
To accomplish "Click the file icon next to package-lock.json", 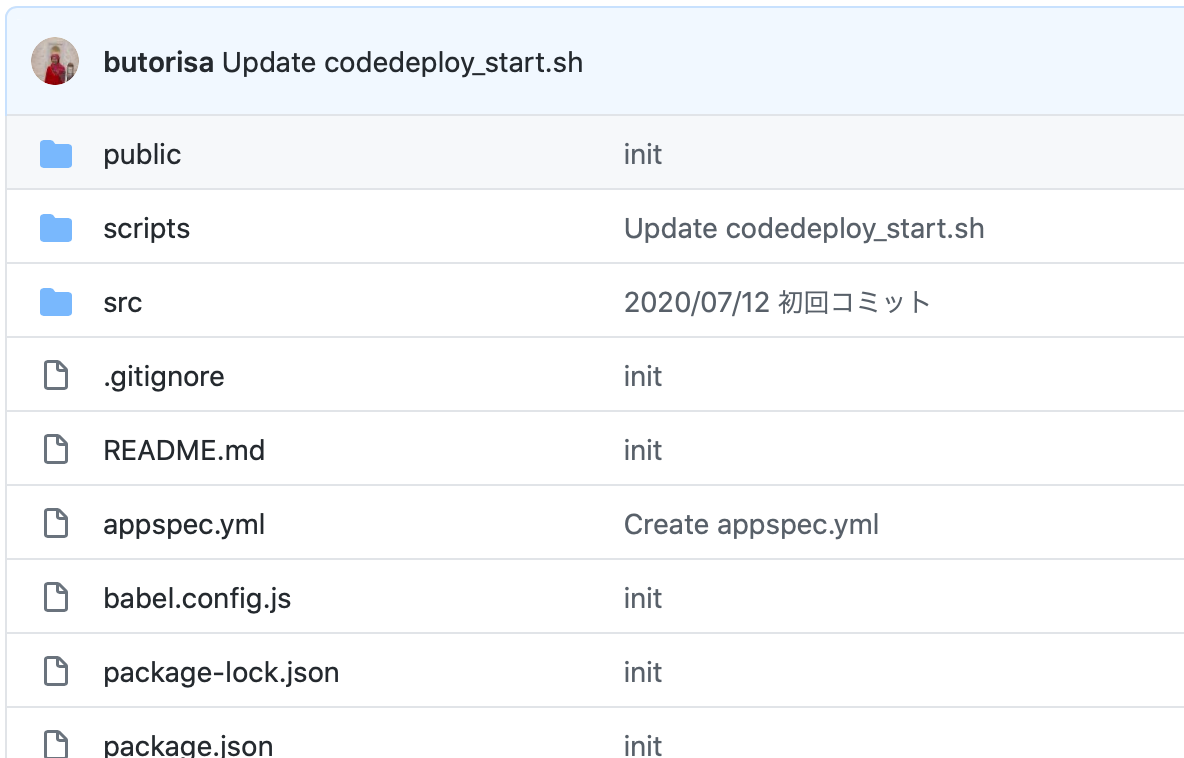I will (57, 671).
